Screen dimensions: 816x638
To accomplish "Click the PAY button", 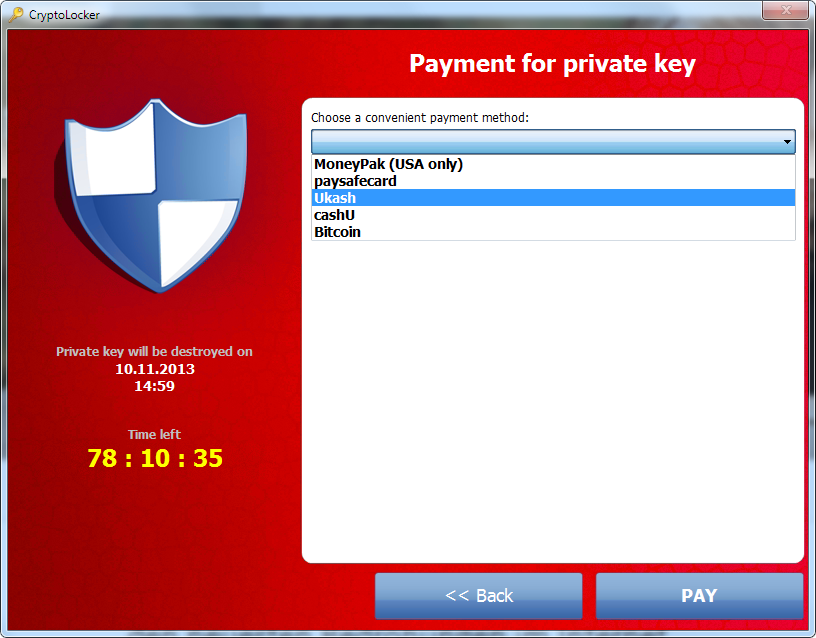I will (x=699, y=596).
